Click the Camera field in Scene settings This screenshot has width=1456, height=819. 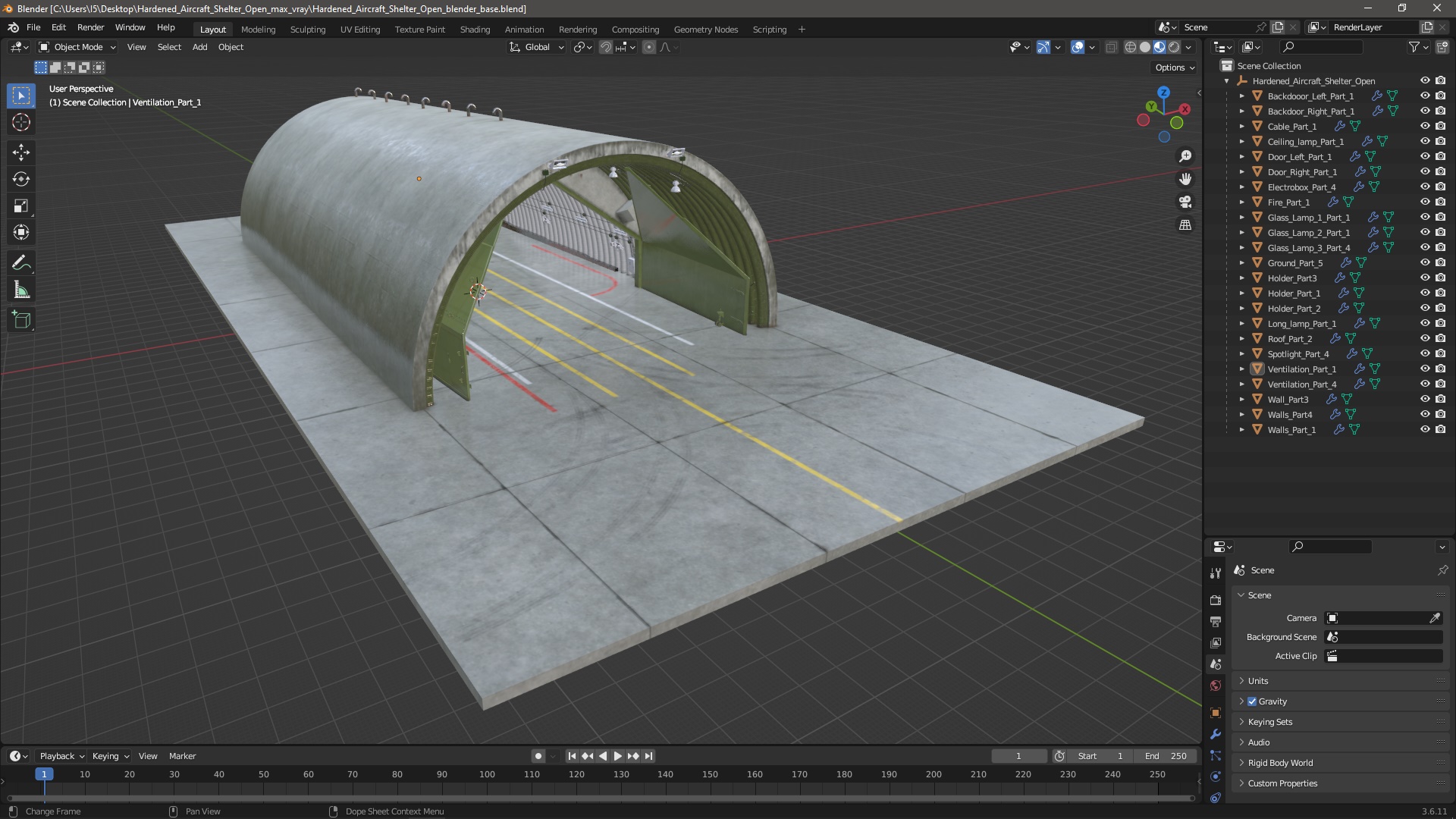[x=1385, y=617]
